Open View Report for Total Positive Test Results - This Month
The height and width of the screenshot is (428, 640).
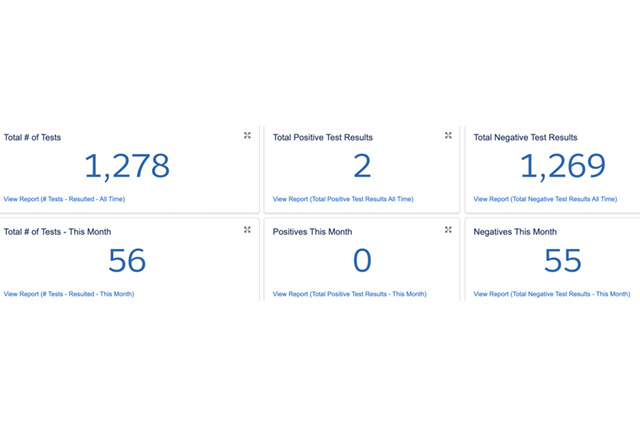351,294
